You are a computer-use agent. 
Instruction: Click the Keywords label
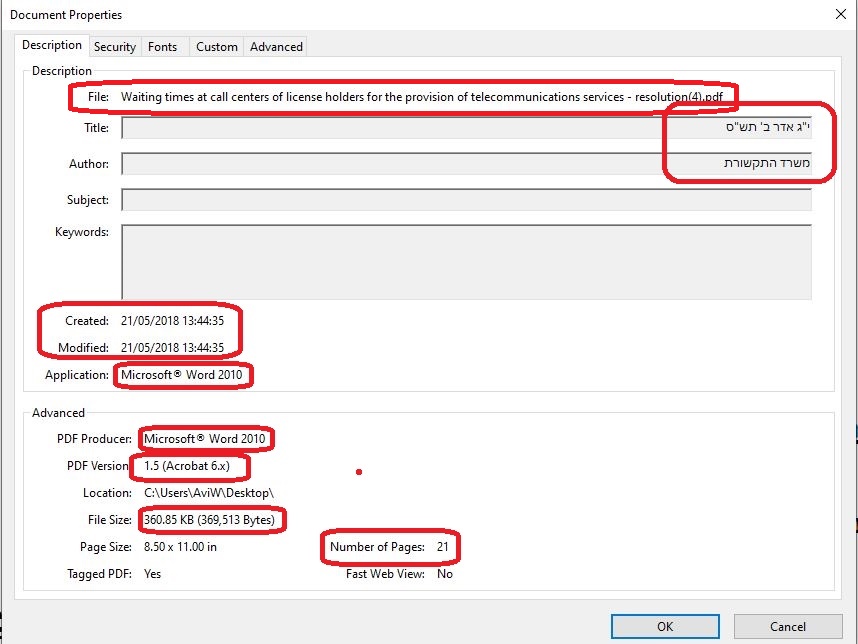(x=82, y=232)
